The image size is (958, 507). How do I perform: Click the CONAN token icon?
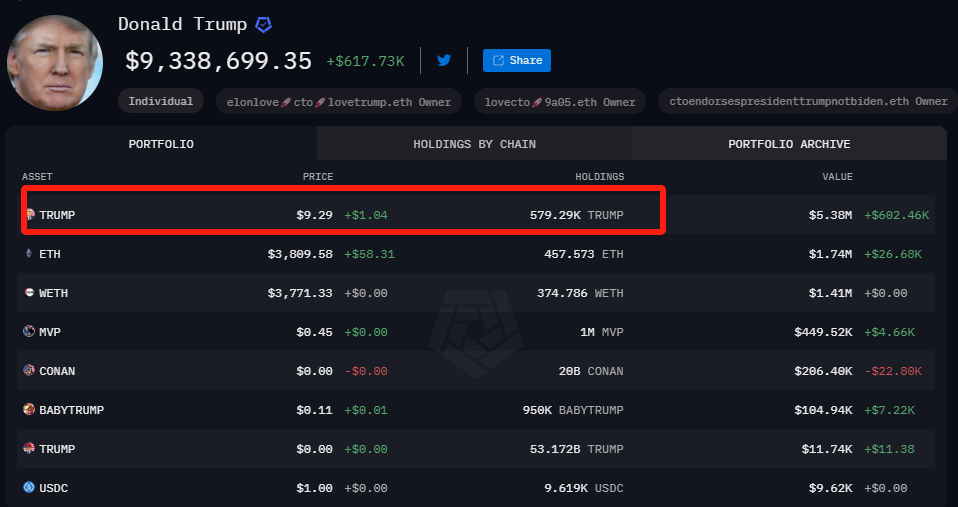click(x=29, y=370)
